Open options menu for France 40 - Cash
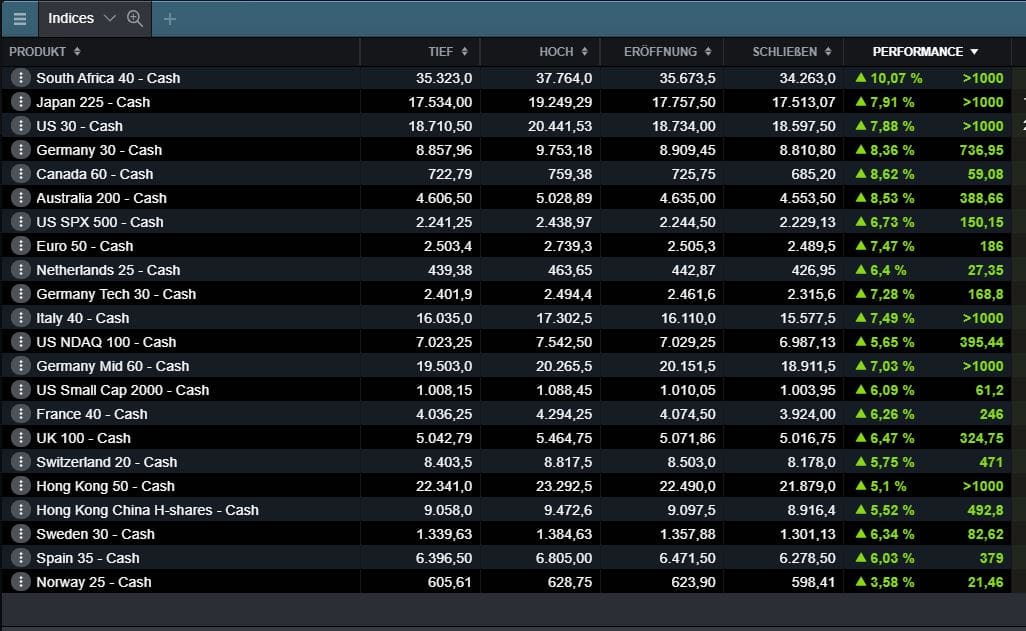 pos(20,414)
